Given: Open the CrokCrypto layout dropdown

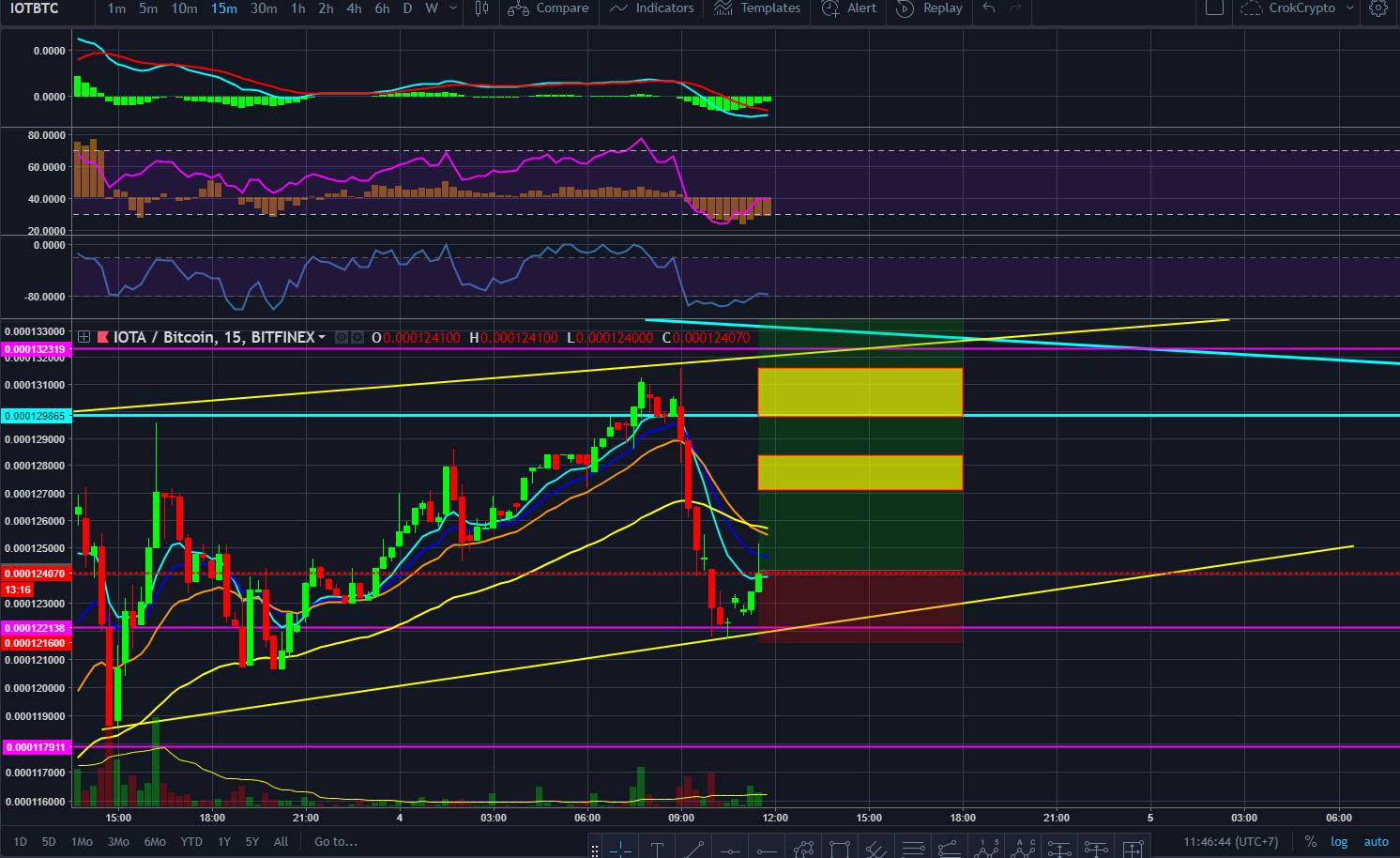Looking at the screenshot, I should 1350,8.
